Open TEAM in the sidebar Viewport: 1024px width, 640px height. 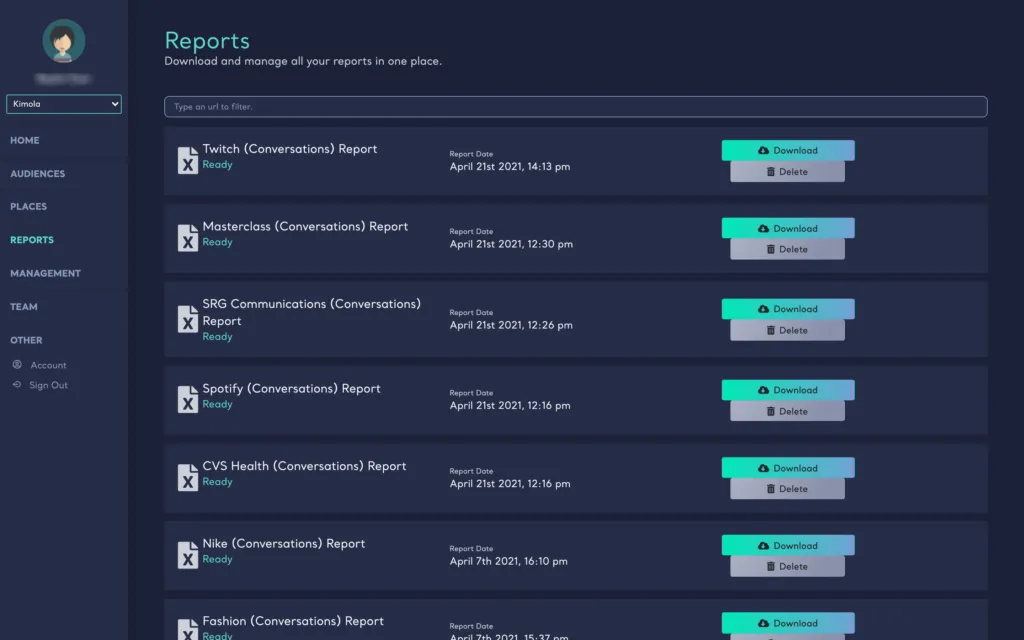(x=24, y=306)
